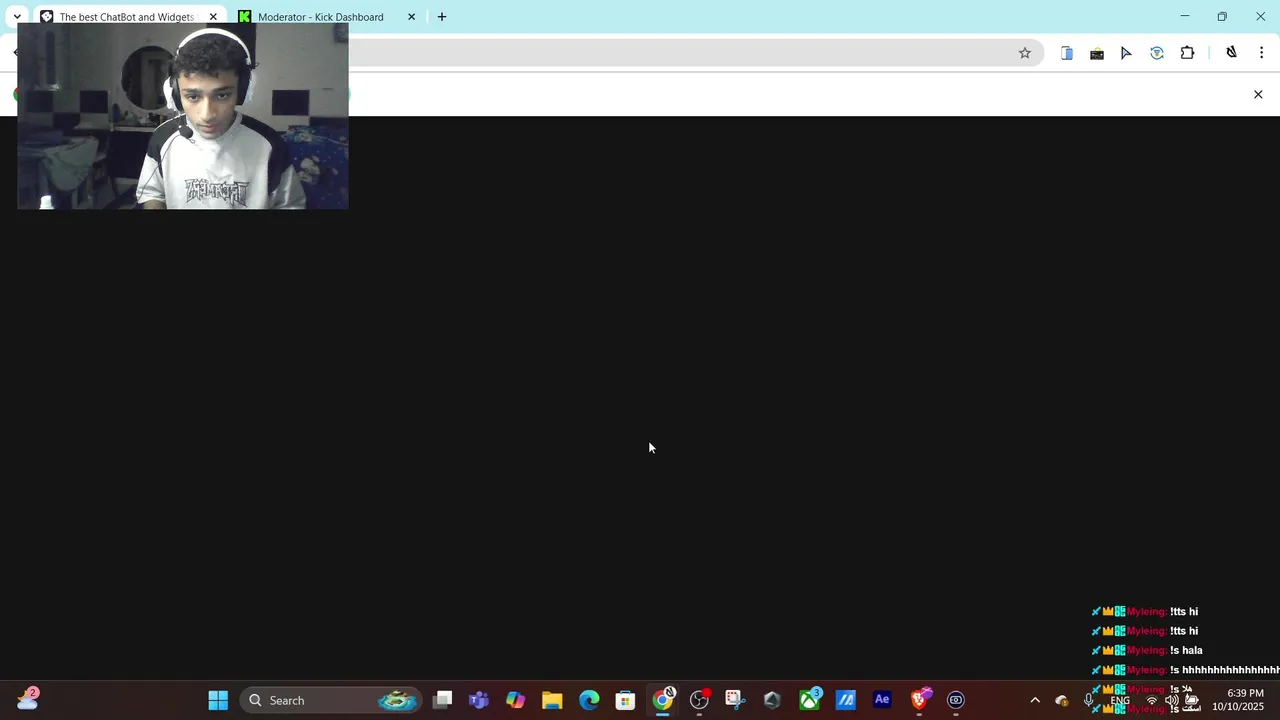1280x720 pixels.
Task: Switch to The best ChatBot and Widgets tab
Action: tap(125, 17)
